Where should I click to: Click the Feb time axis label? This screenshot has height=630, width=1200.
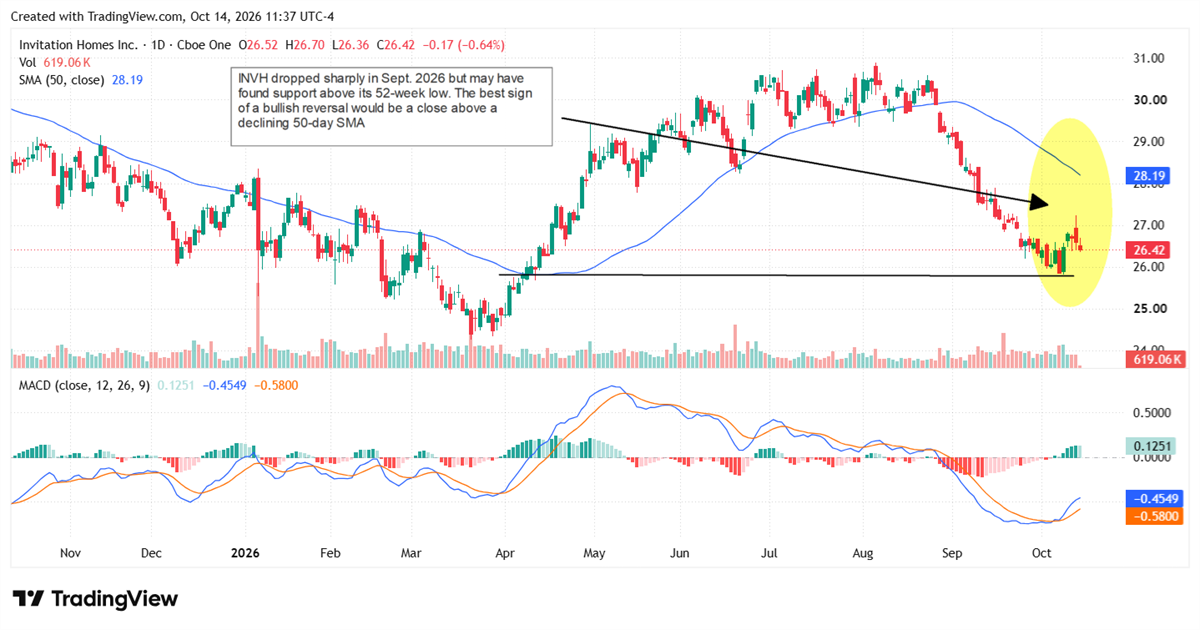[330, 552]
